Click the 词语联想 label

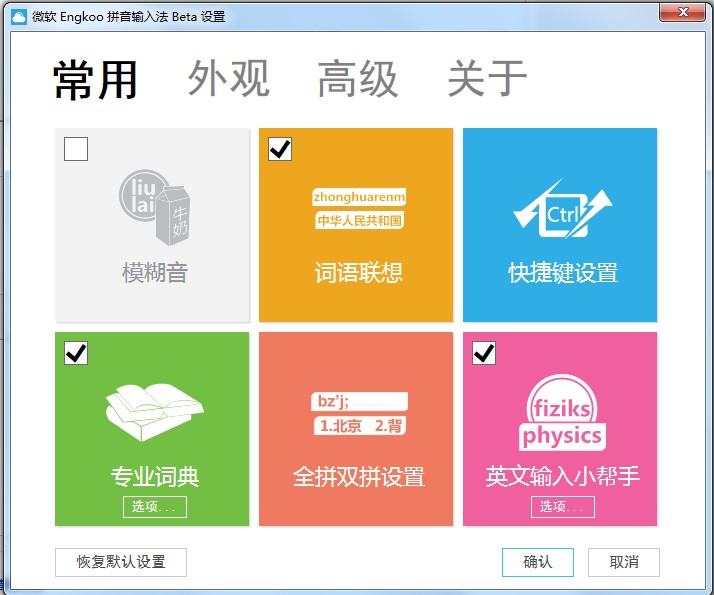(359, 273)
